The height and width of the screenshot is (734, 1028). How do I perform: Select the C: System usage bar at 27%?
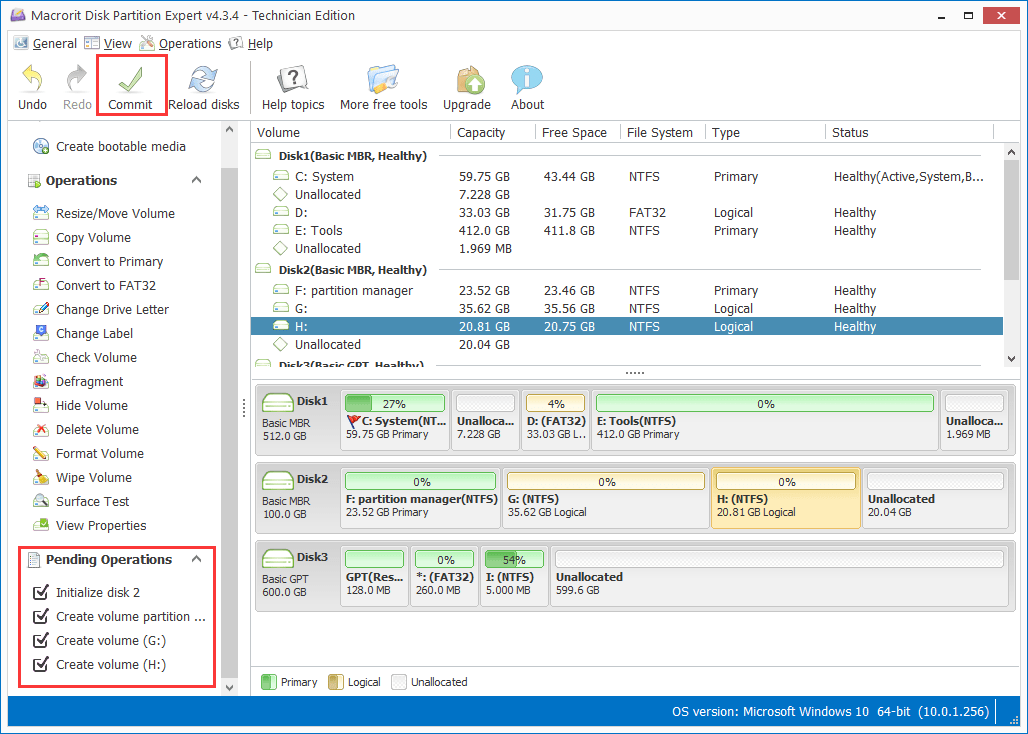[x=395, y=403]
